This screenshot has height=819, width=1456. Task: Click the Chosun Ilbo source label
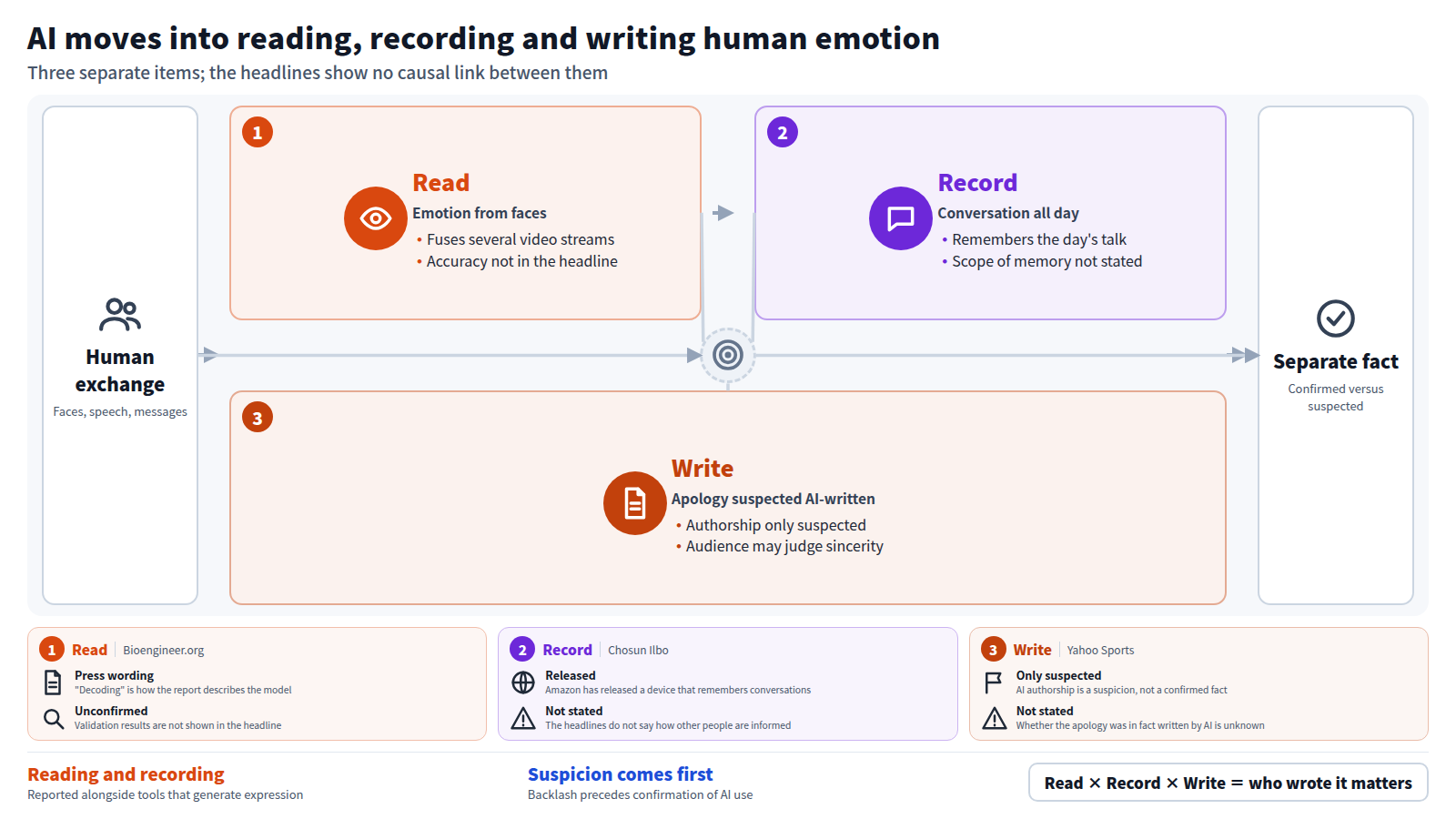click(x=638, y=650)
